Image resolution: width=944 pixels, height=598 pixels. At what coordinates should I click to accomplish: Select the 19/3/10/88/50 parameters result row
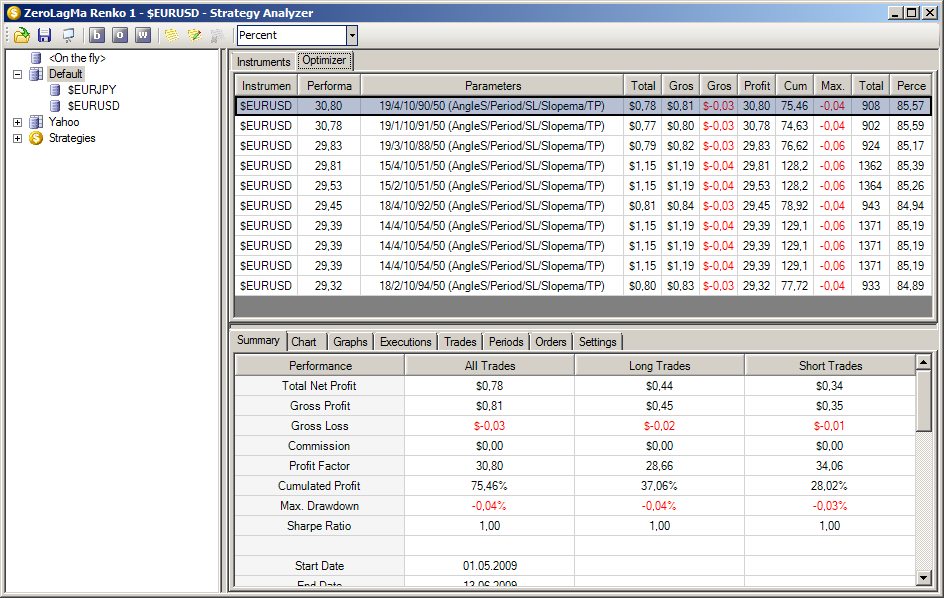point(583,146)
